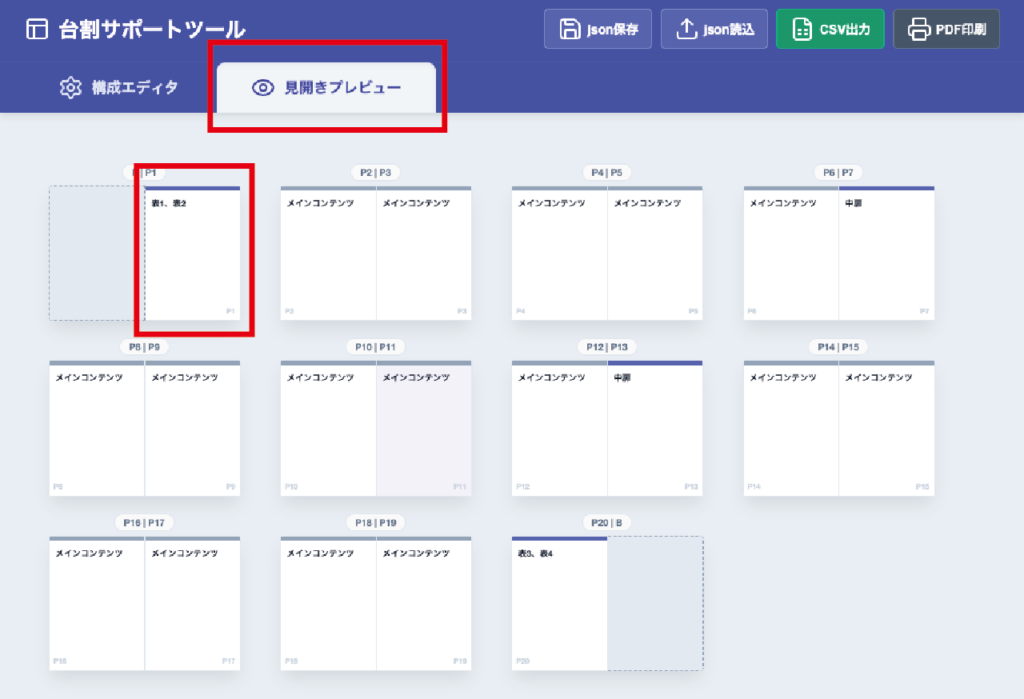1024x699 pixels.
Task: Click the spreadsheet icon on CSV出力
Action: [x=801, y=29]
